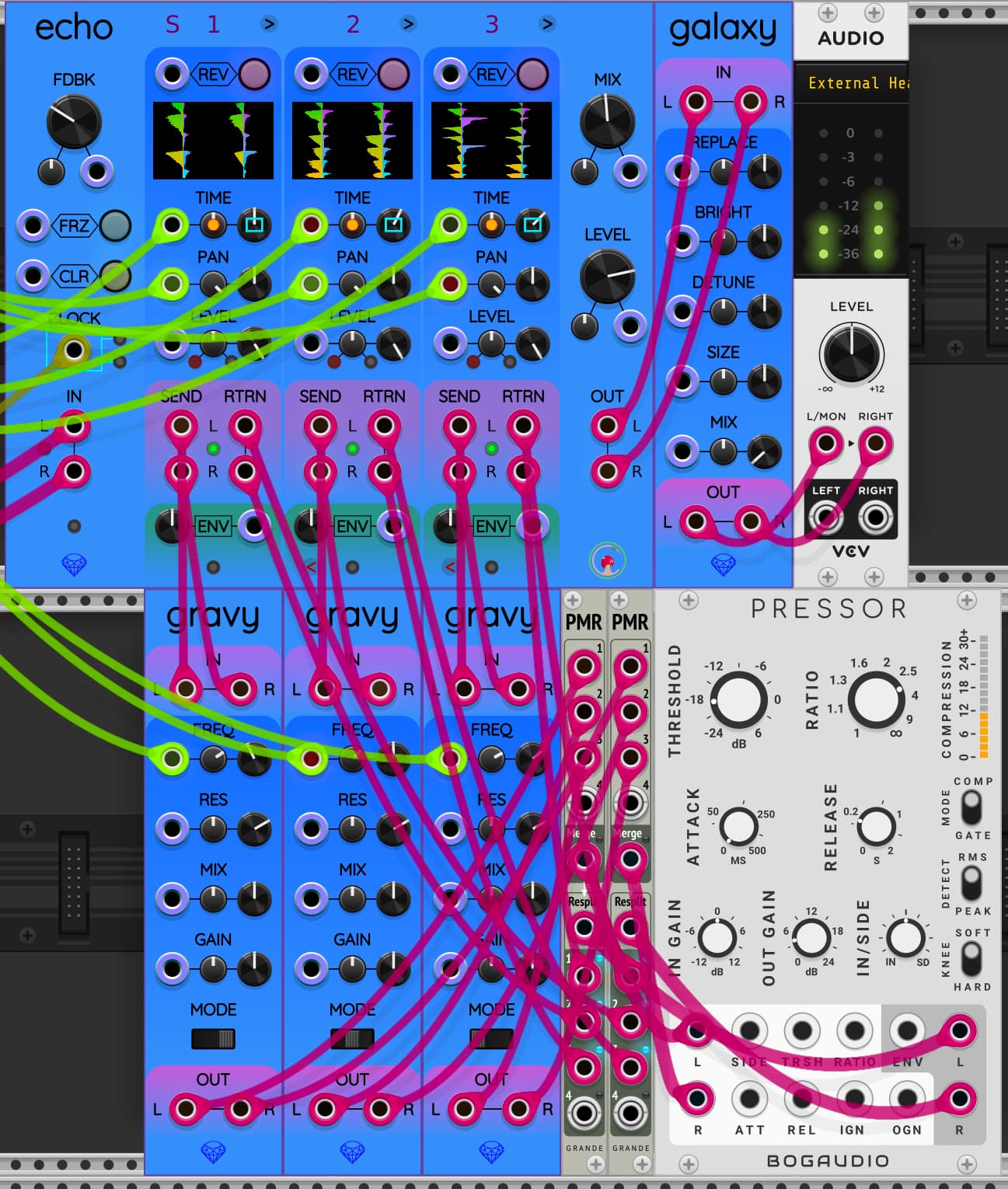Viewport: 1008px width, 1189px height.
Task: Click the Audio module L/MON input jack
Action: pyautogui.click(x=825, y=444)
